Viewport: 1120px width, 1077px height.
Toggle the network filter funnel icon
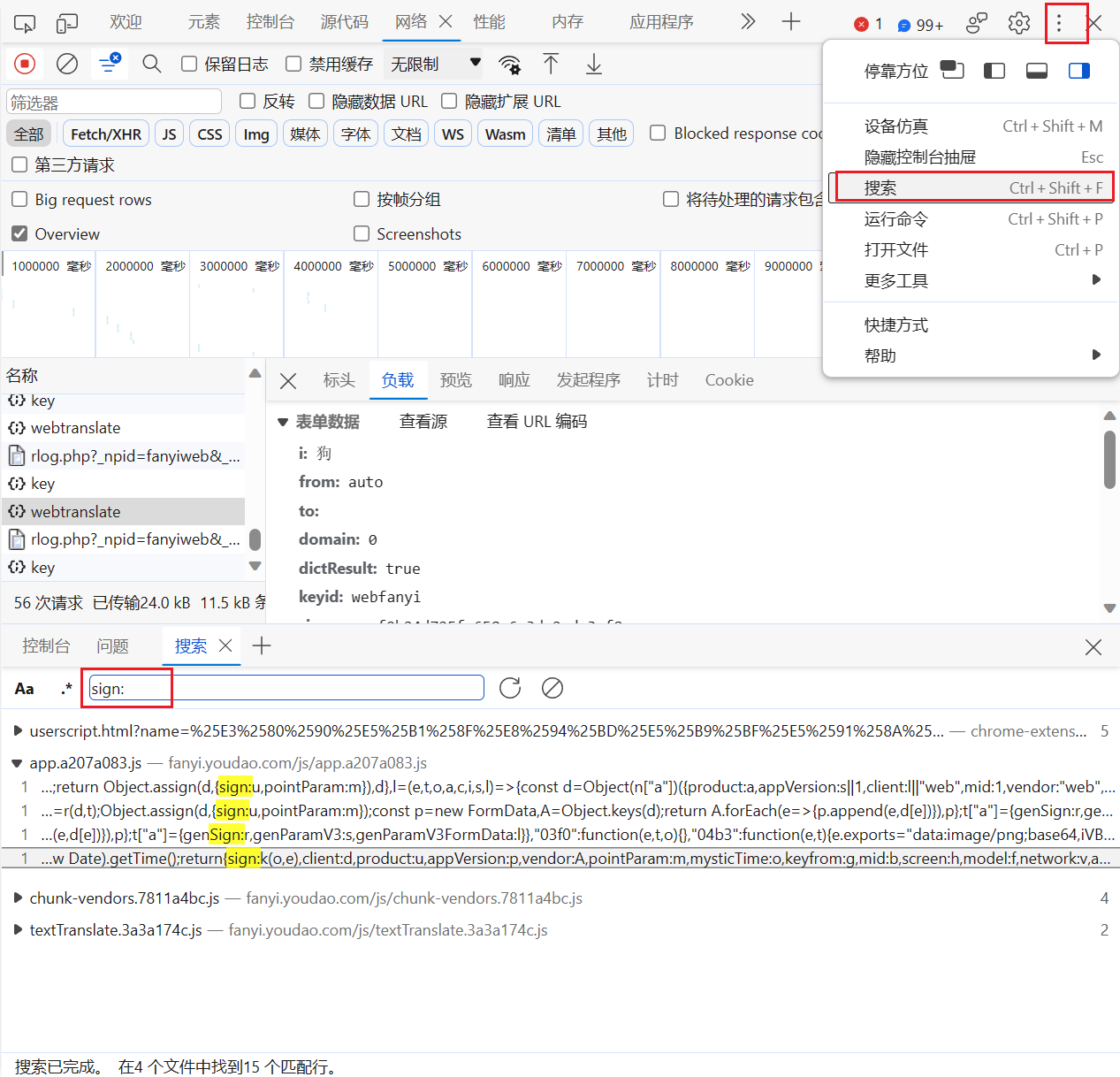(110, 64)
